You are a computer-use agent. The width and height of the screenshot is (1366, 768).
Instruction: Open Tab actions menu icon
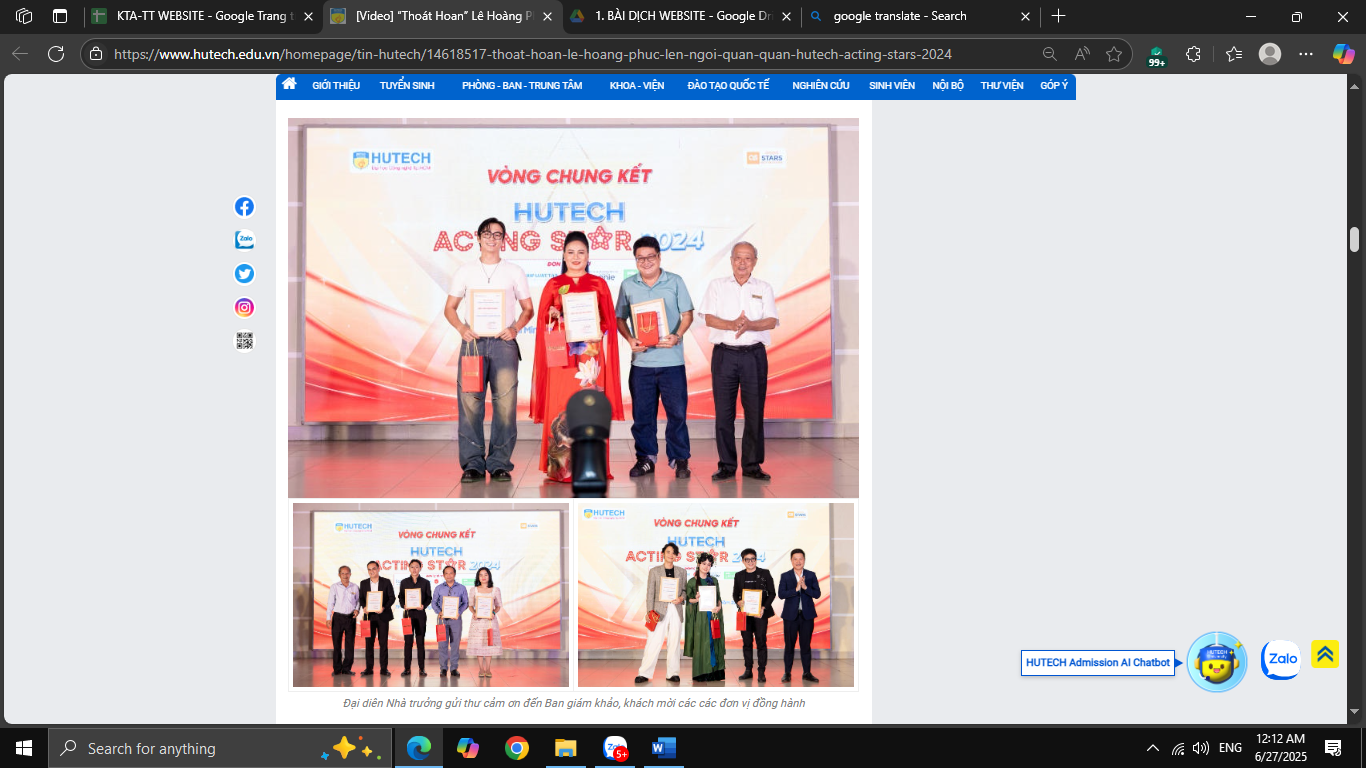click(x=60, y=16)
